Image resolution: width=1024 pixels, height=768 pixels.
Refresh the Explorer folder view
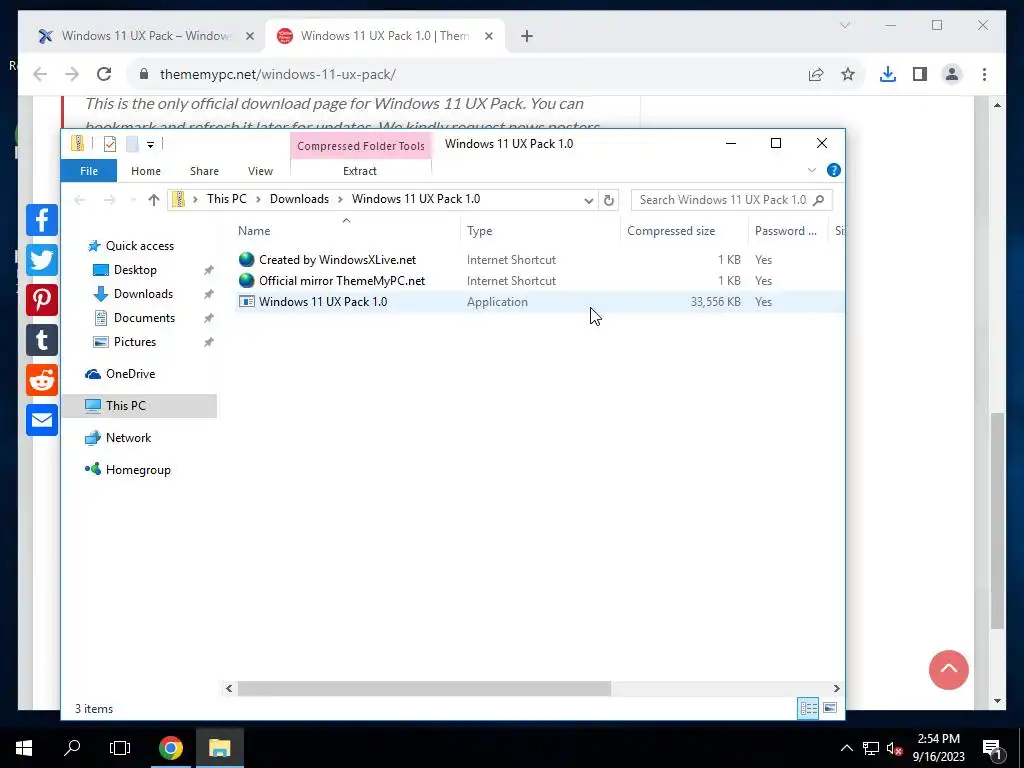[x=609, y=200]
